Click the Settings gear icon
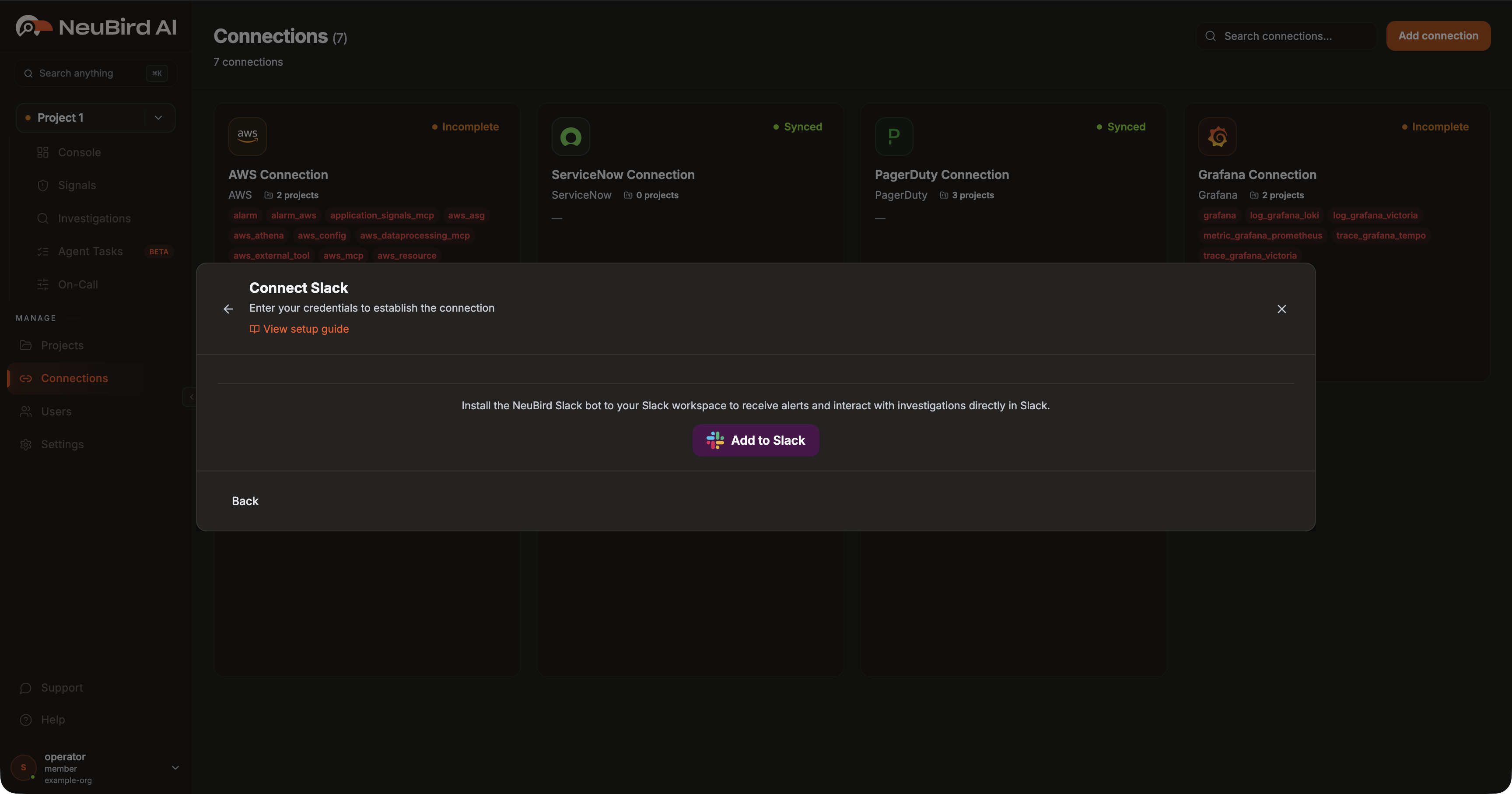 pyautogui.click(x=26, y=445)
